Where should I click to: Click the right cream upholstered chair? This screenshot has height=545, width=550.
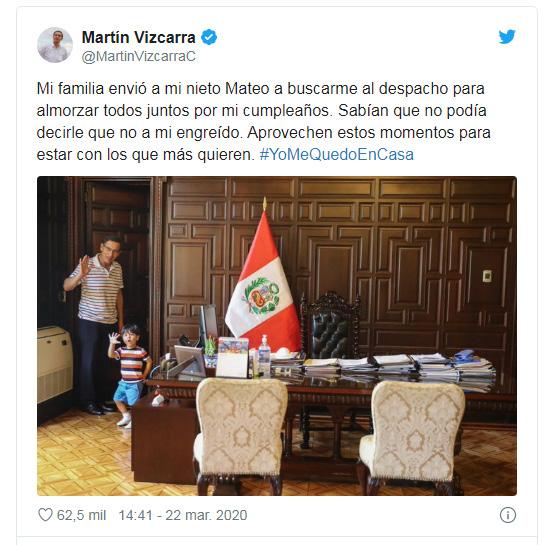pos(412,437)
